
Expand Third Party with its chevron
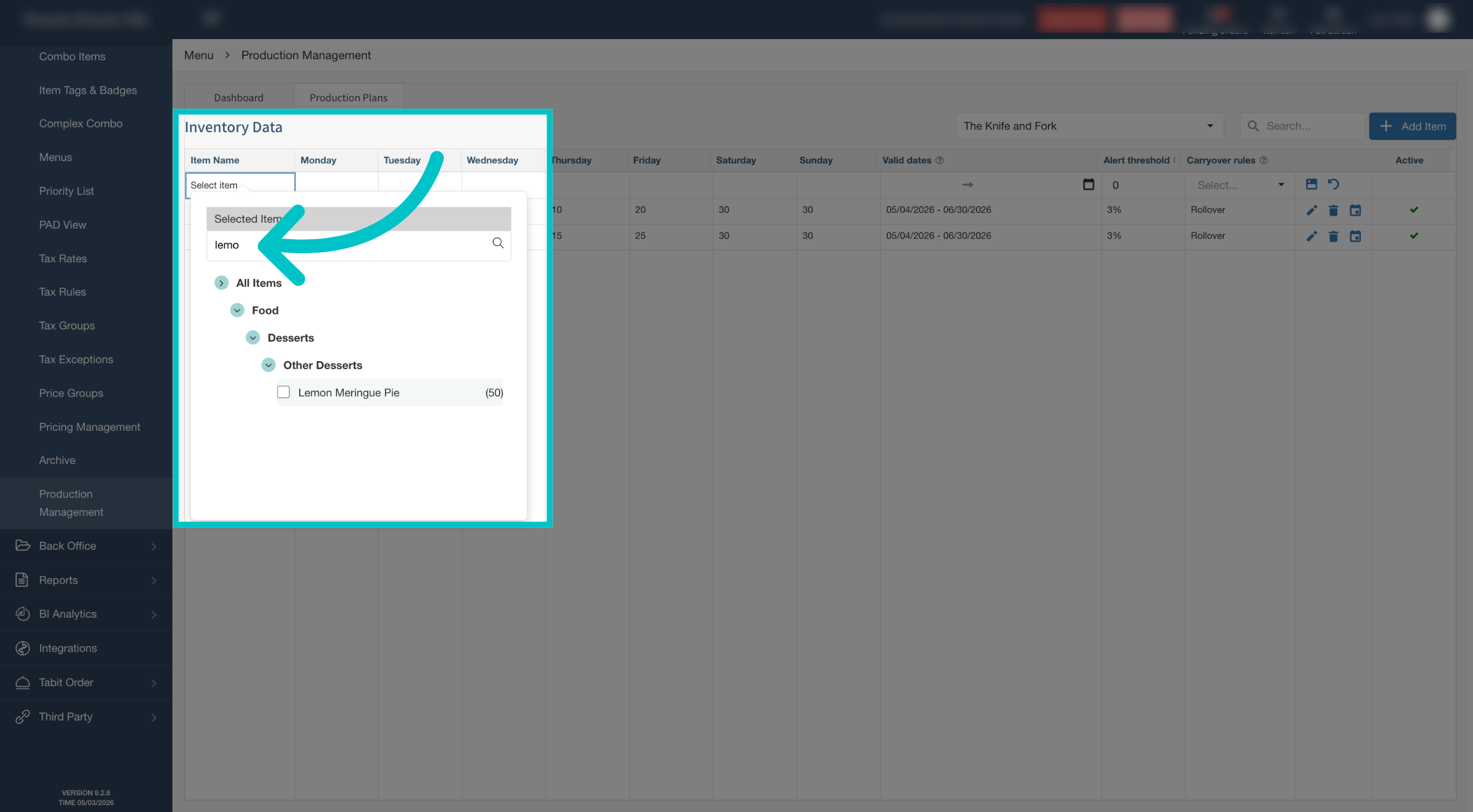154,717
